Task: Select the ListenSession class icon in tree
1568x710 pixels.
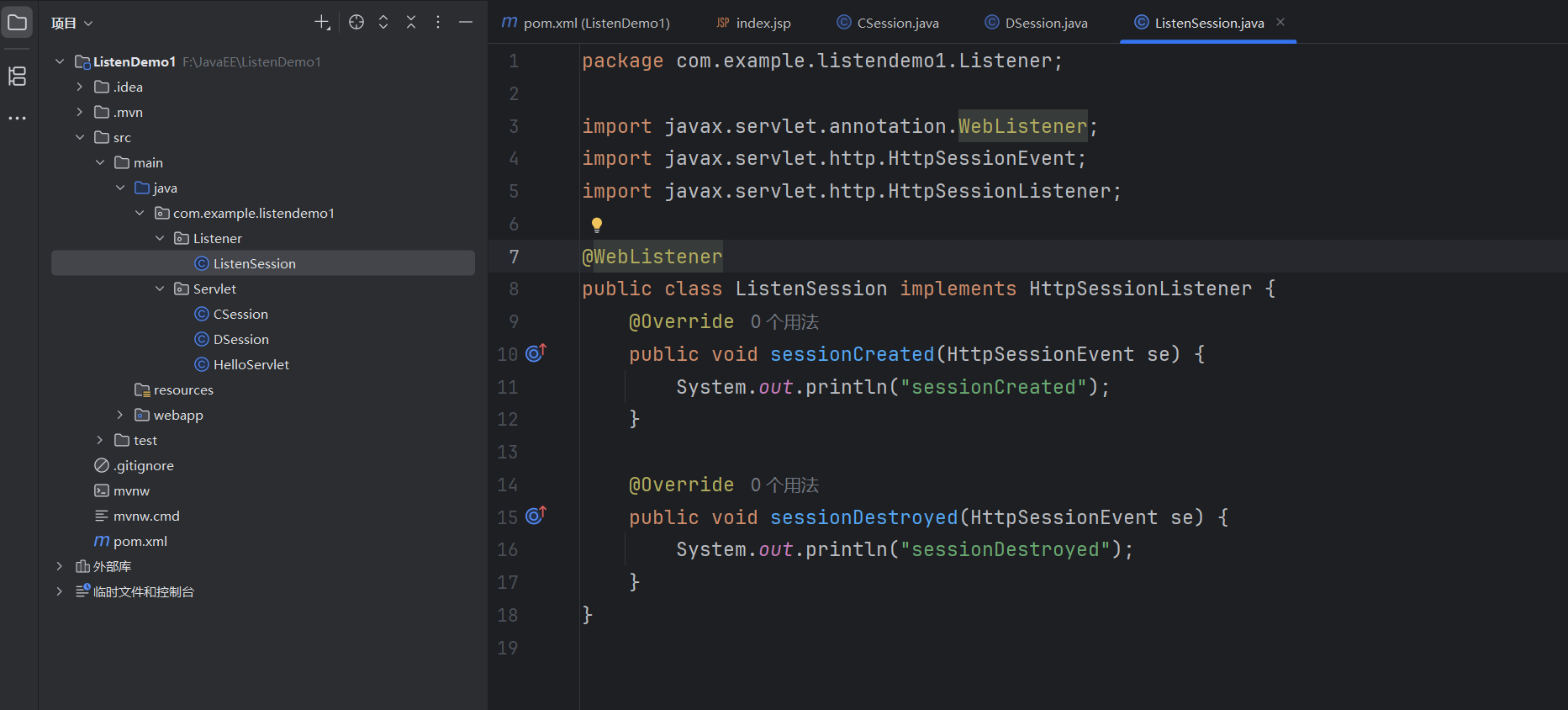Action: coord(202,263)
